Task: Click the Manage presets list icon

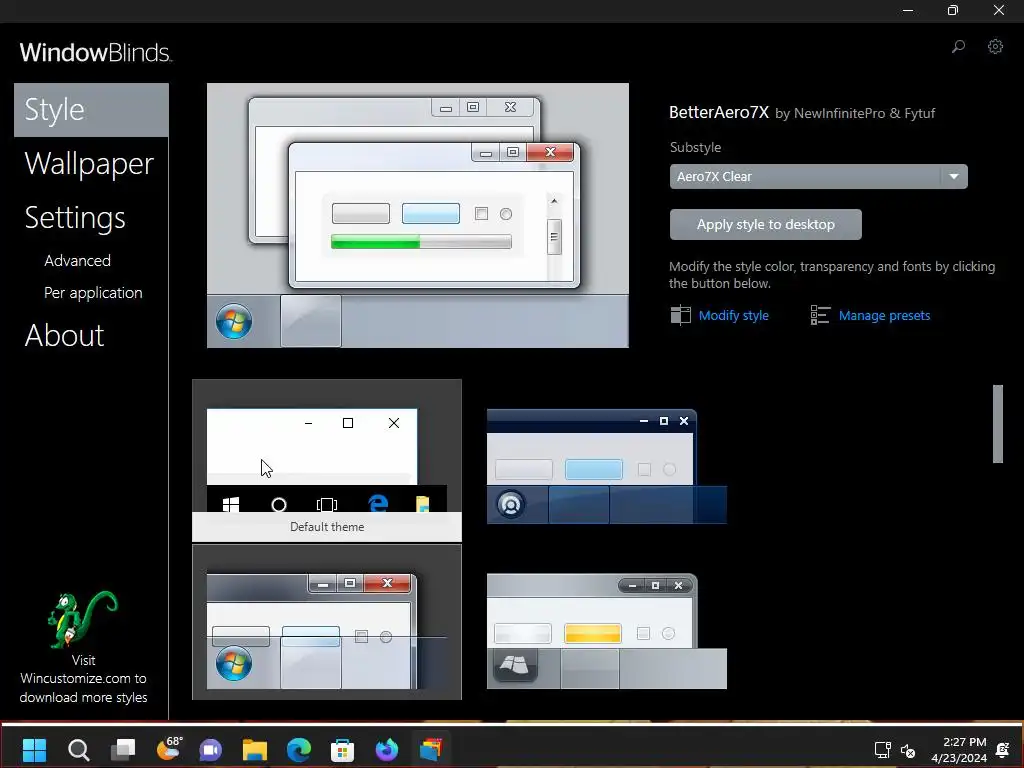Action: tap(820, 315)
